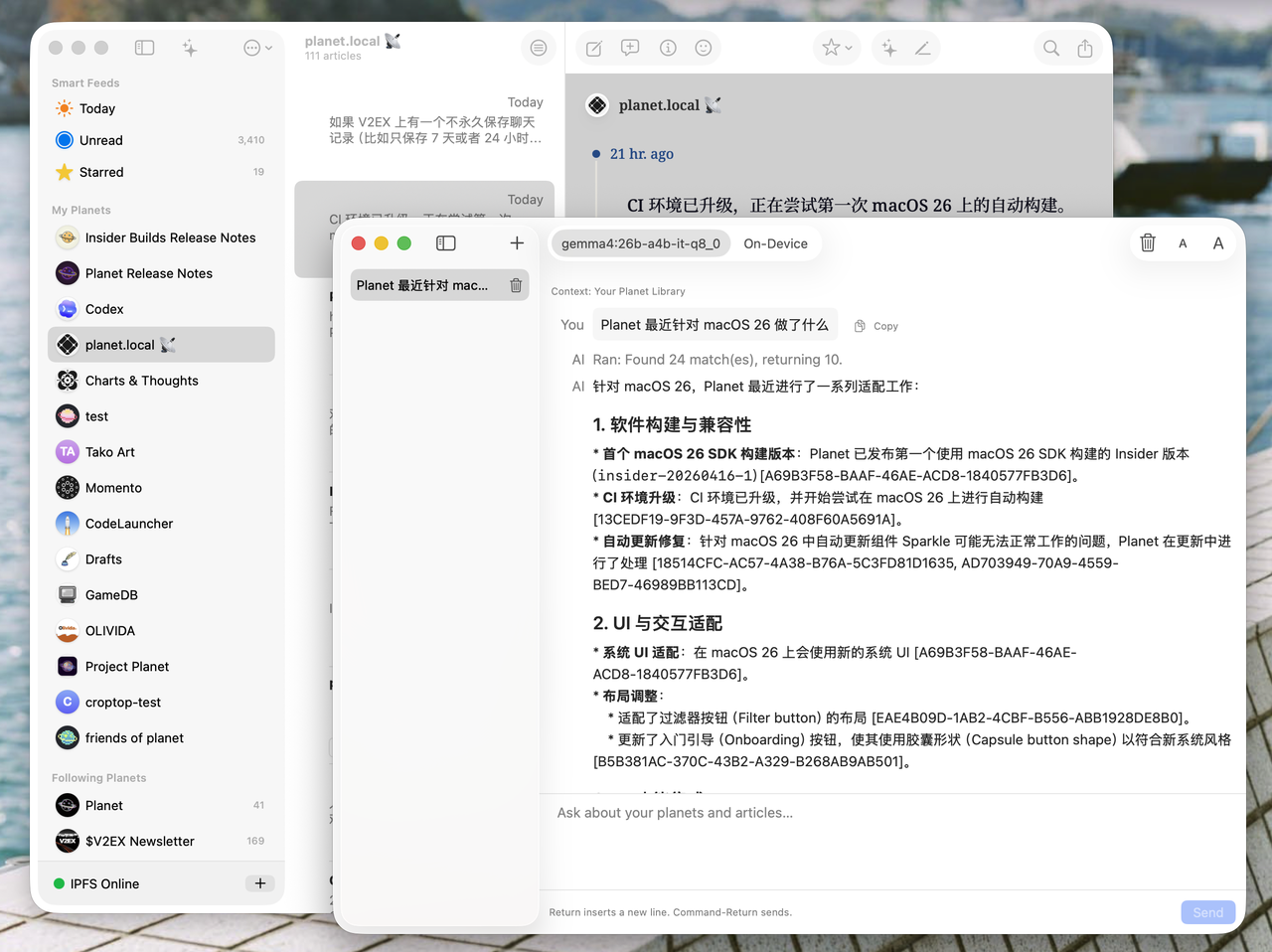The width and height of the screenshot is (1272, 952).
Task: Open the gemma4 model selector
Action: tap(641, 243)
